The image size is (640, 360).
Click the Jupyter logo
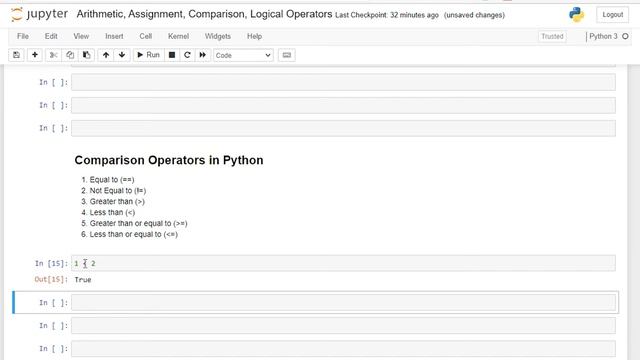click(39, 14)
